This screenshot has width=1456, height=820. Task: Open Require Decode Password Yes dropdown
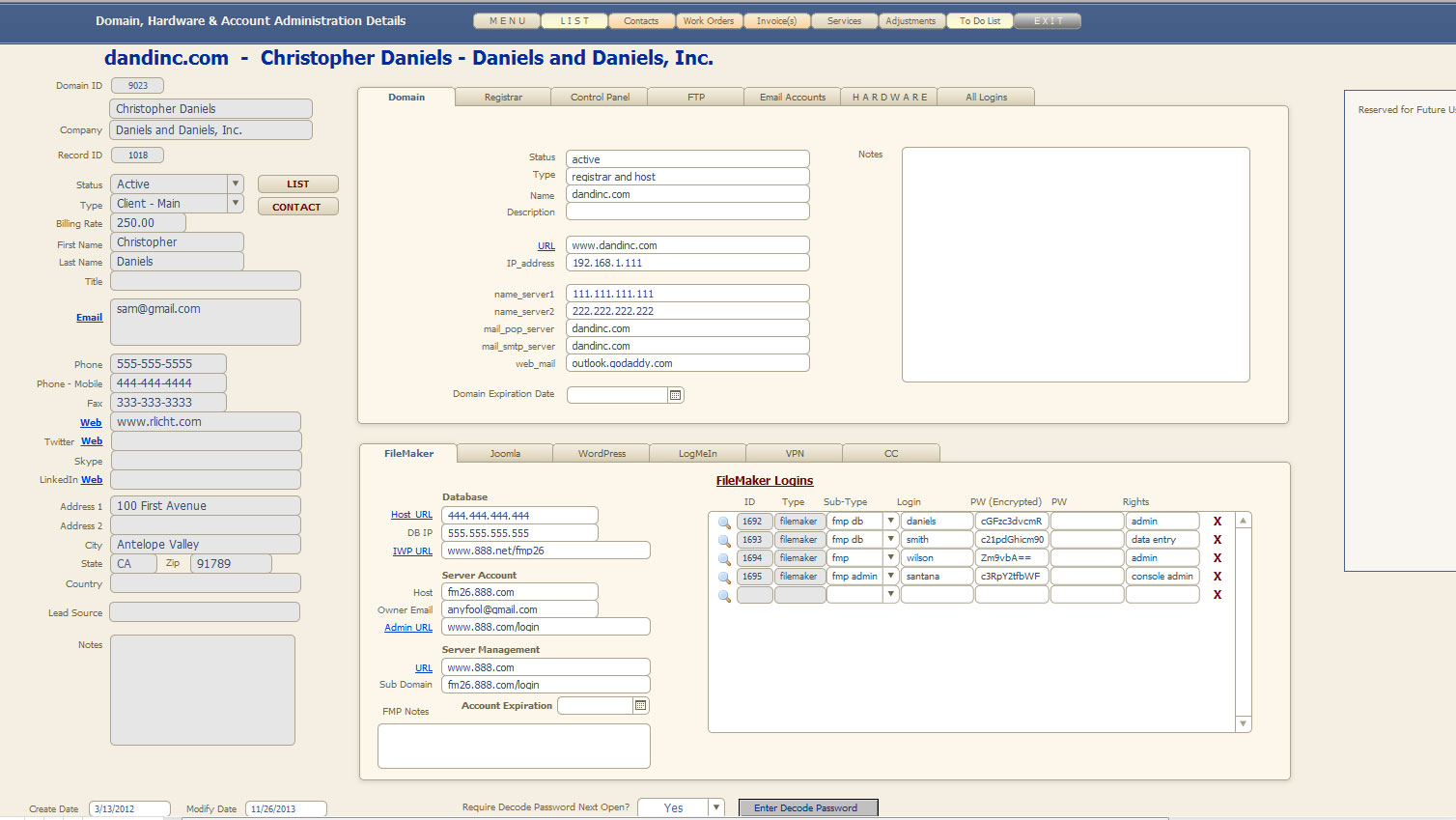click(x=716, y=807)
